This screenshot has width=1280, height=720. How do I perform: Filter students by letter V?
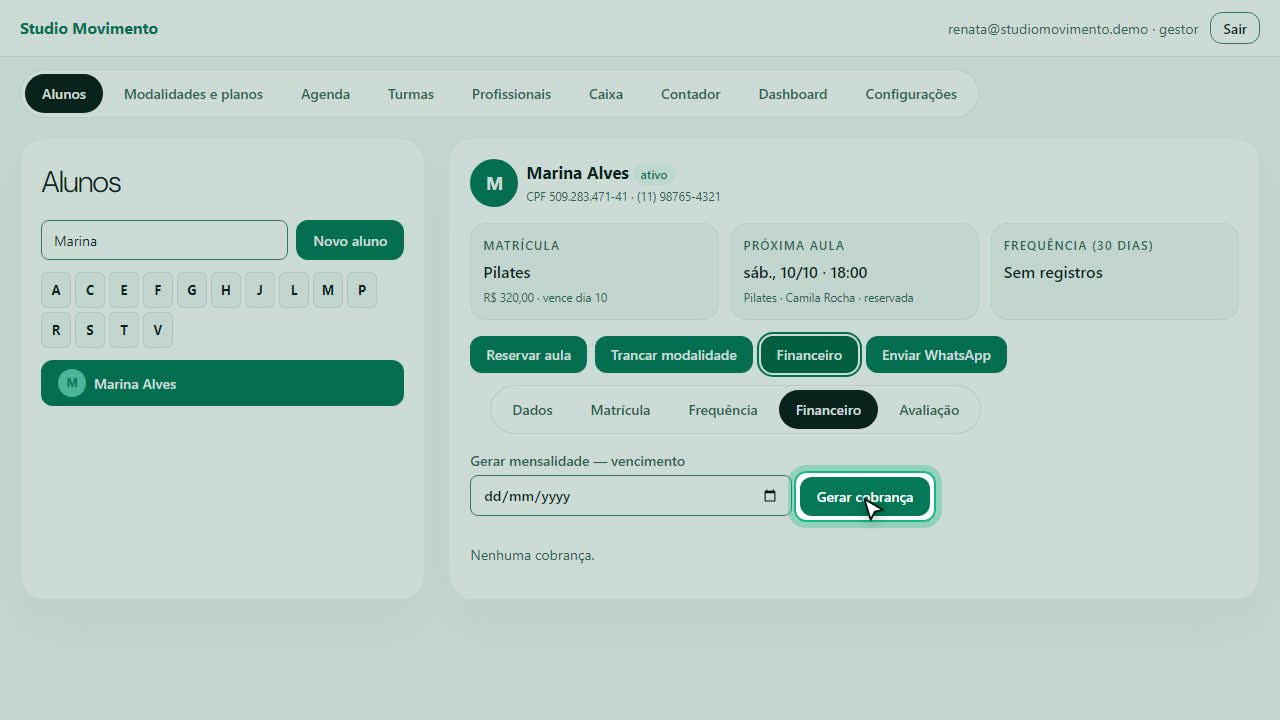pos(158,330)
